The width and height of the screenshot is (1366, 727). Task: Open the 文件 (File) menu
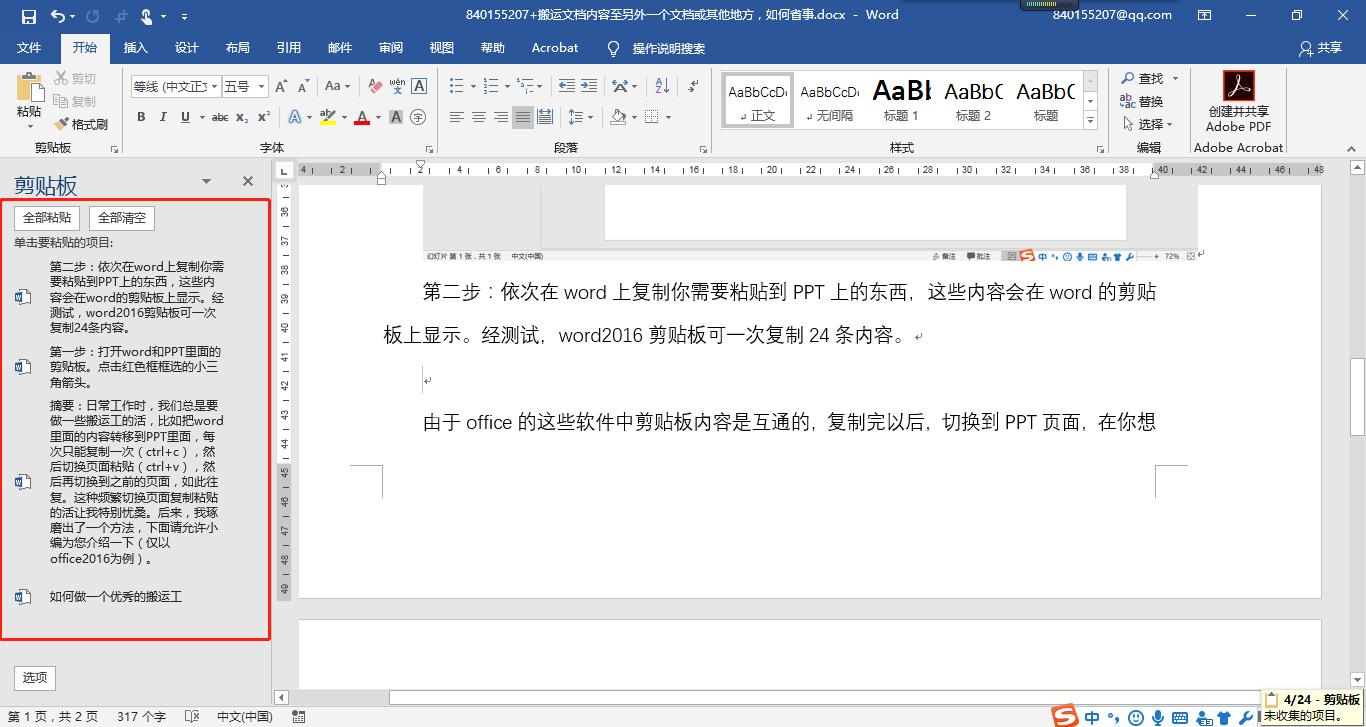[29, 47]
